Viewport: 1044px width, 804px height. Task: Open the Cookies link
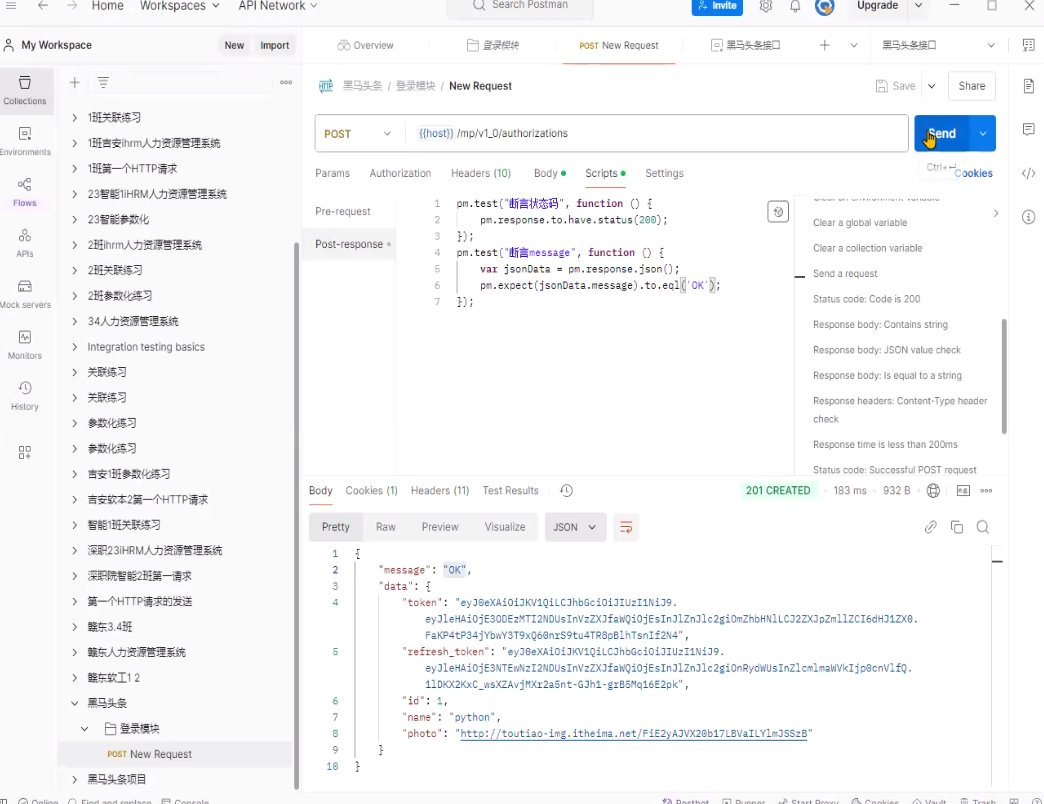coord(973,173)
